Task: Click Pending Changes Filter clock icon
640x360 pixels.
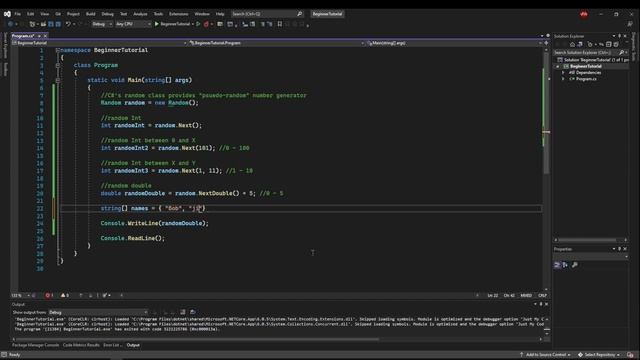Action: point(590,44)
